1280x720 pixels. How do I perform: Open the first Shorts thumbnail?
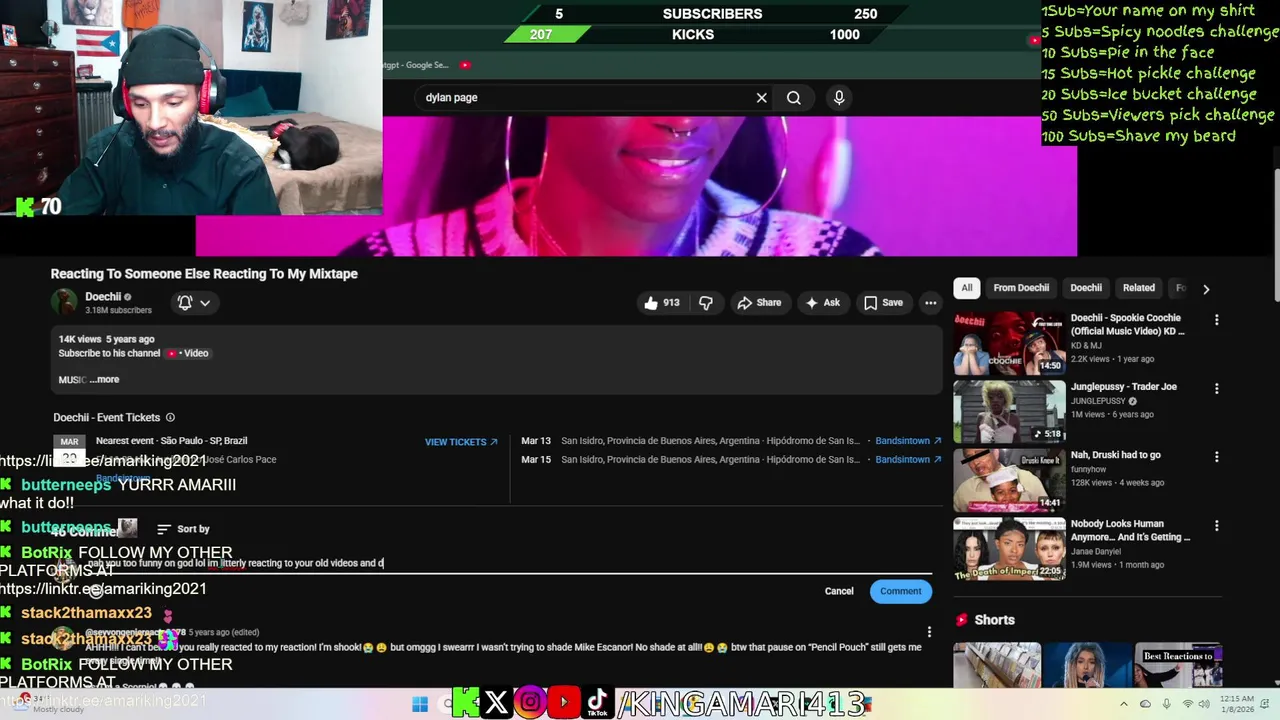[997, 666]
